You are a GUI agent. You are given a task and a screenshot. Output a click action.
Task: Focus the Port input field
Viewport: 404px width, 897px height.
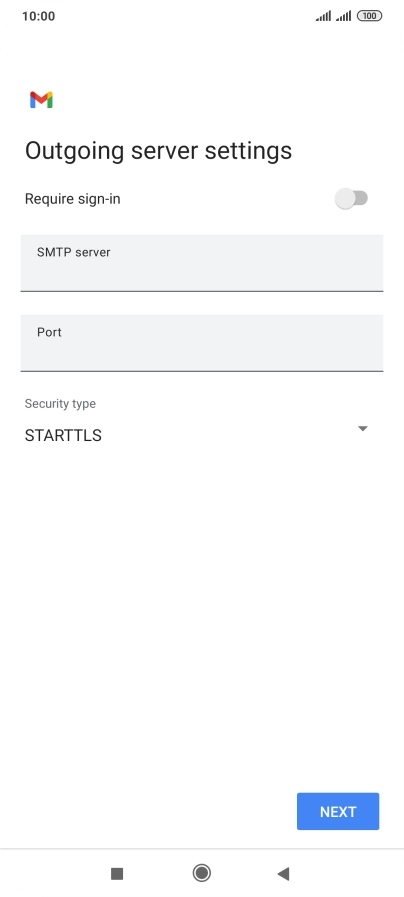tap(202, 343)
